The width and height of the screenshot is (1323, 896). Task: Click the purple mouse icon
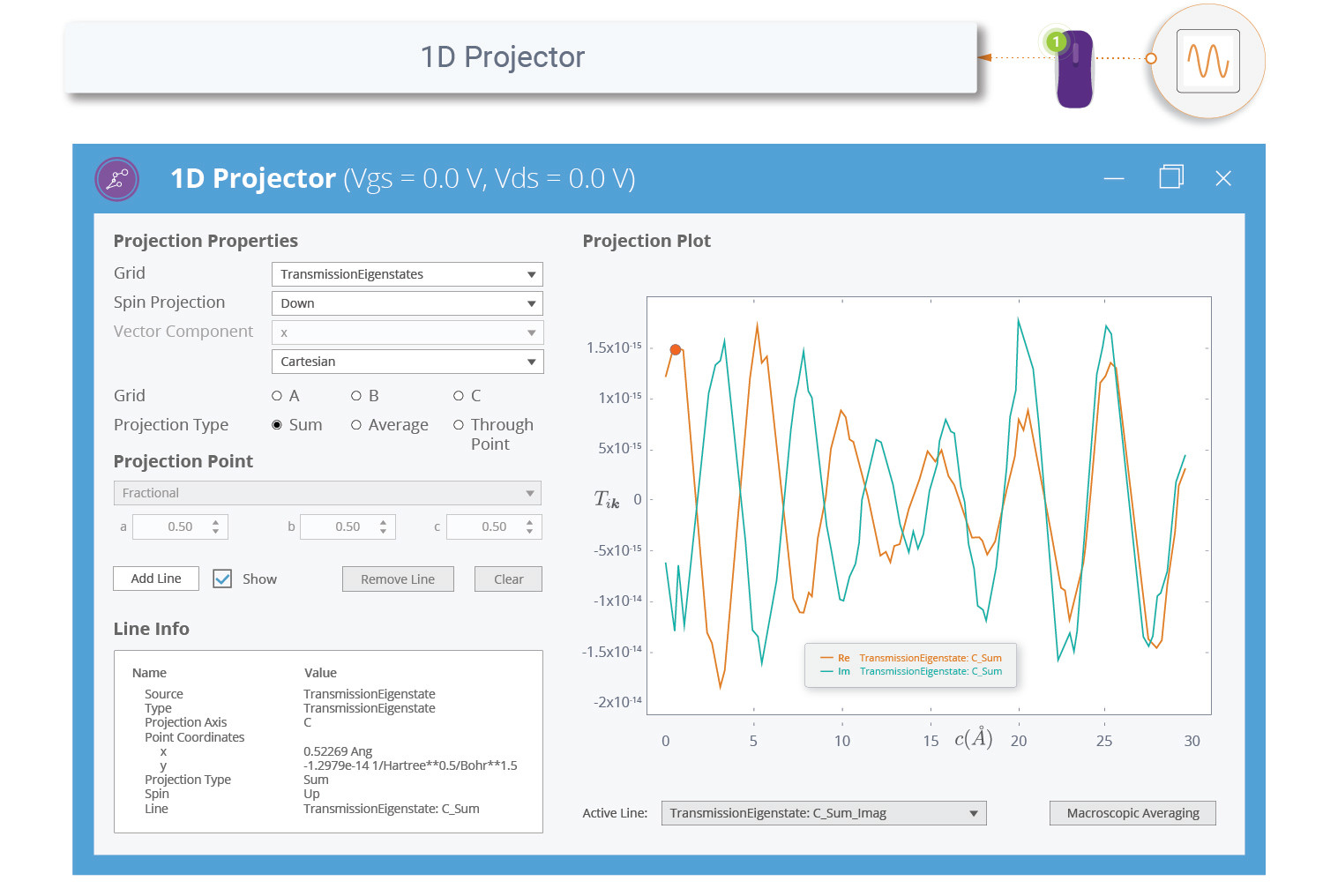[x=1074, y=70]
